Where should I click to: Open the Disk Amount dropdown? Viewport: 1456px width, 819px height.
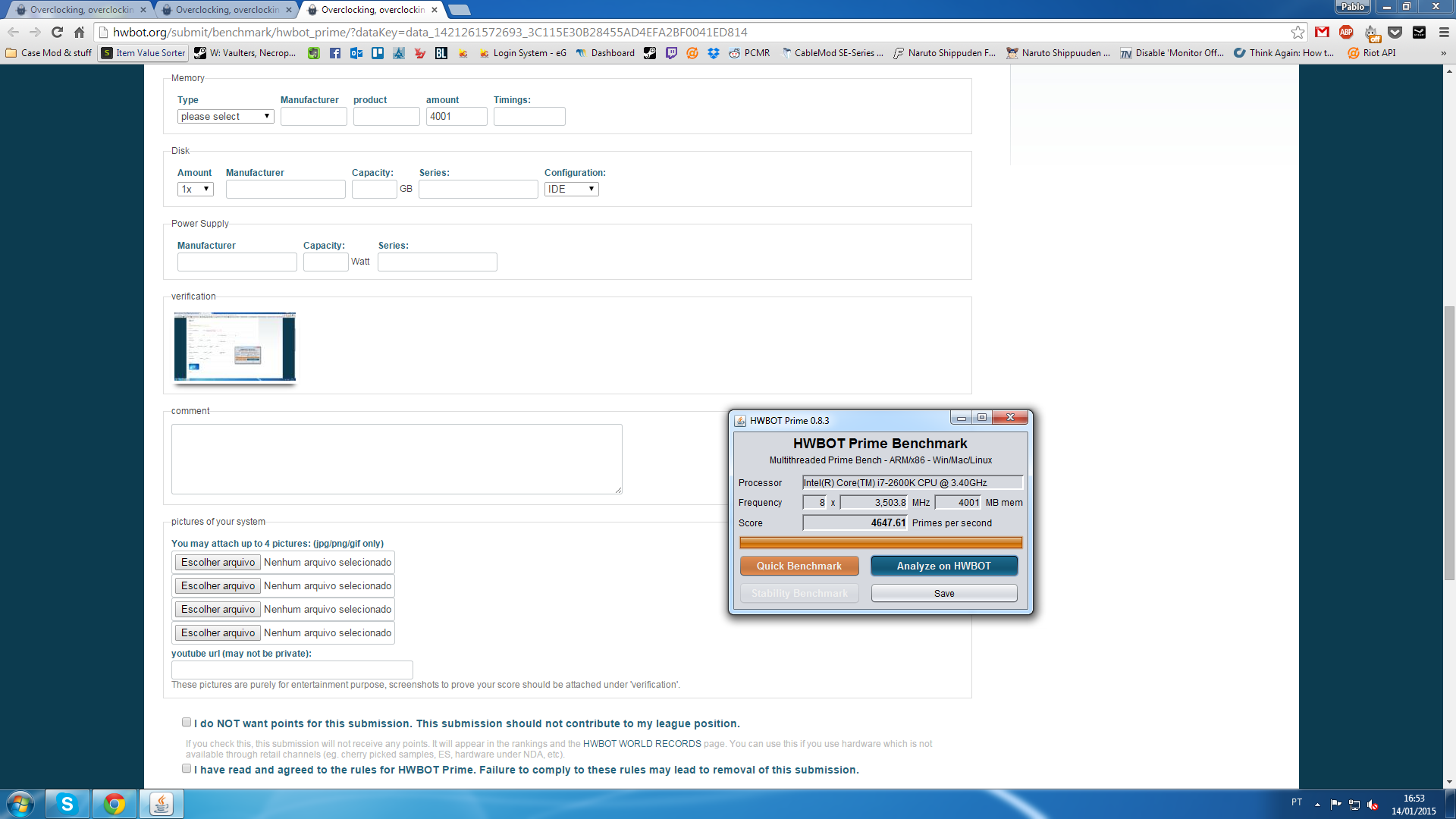(x=195, y=189)
